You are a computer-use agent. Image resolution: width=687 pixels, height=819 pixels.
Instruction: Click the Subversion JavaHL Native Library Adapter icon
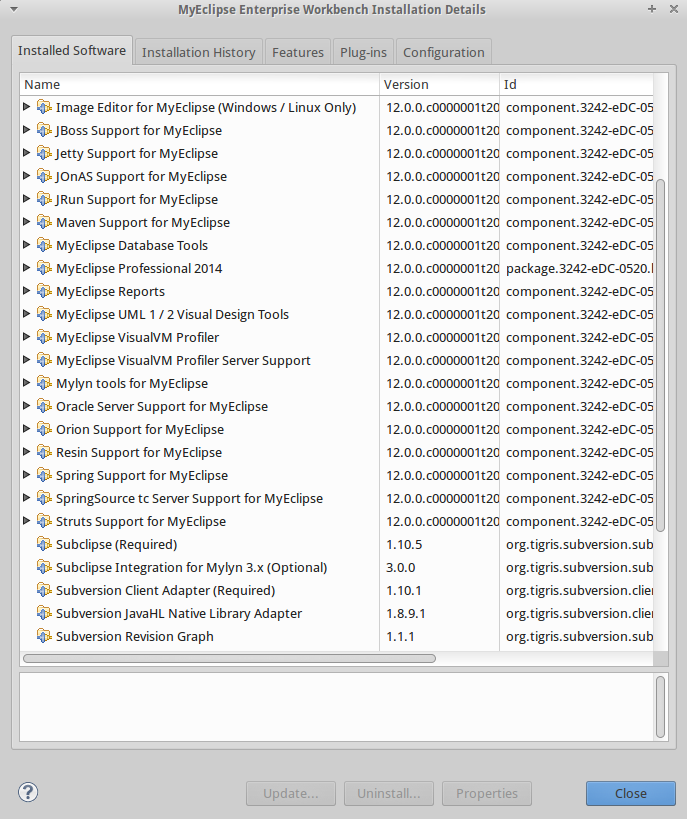point(44,613)
